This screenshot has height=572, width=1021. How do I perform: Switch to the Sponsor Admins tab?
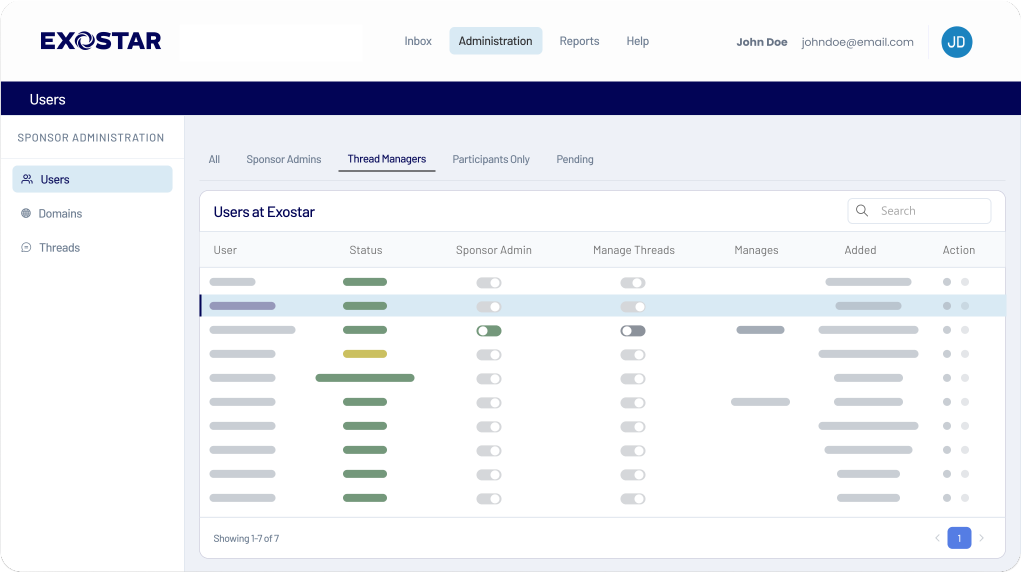[x=284, y=159]
